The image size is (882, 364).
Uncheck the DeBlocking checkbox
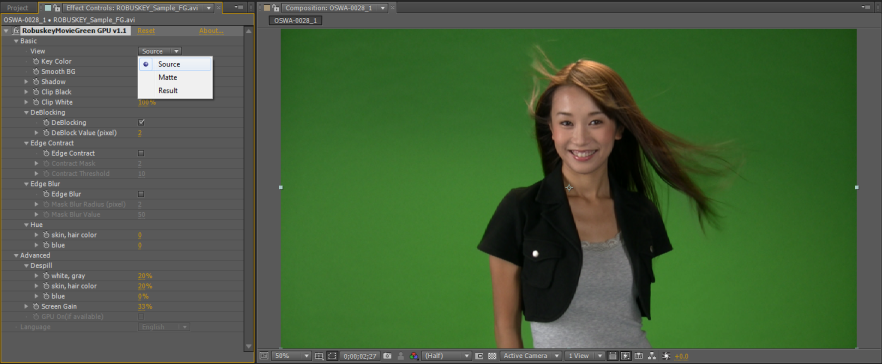[141, 122]
